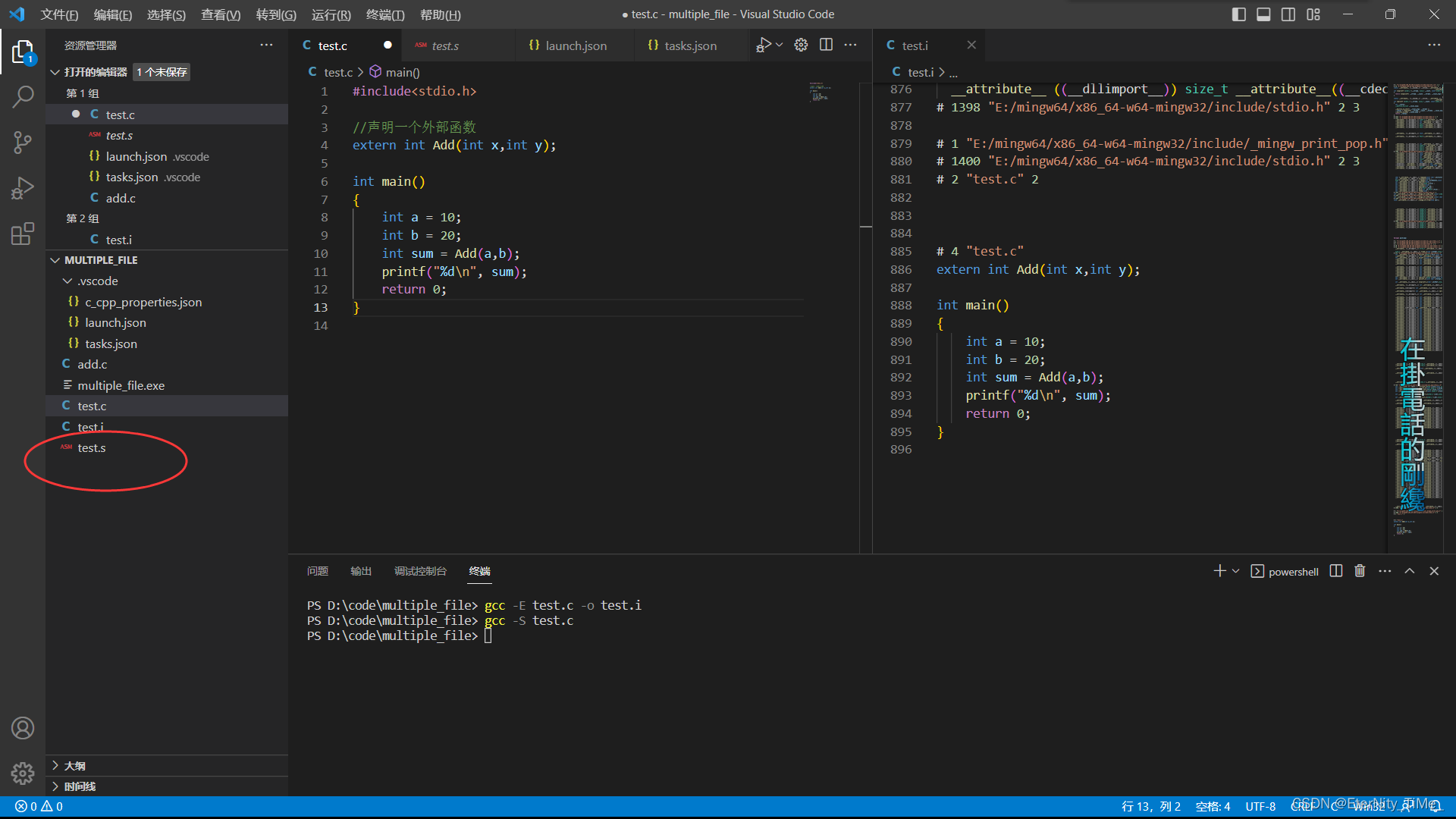Image resolution: width=1456 pixels, height=819 pixels.
Task: Switch to the launch.json tab
Action: (x=576, y=45)
